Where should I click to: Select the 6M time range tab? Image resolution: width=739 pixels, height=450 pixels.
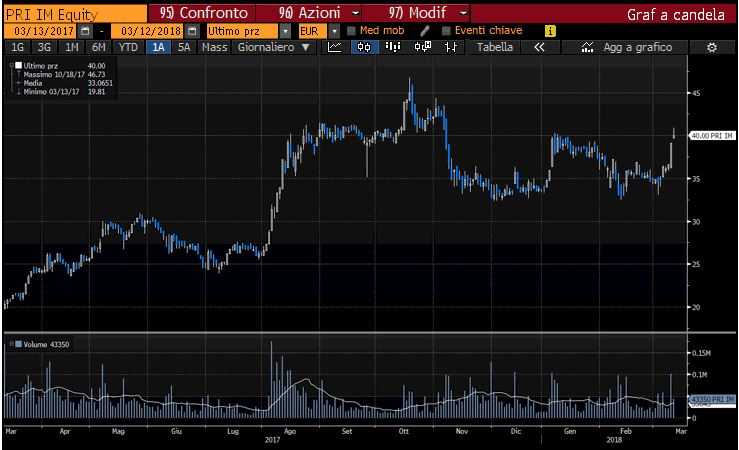(99, 47)
